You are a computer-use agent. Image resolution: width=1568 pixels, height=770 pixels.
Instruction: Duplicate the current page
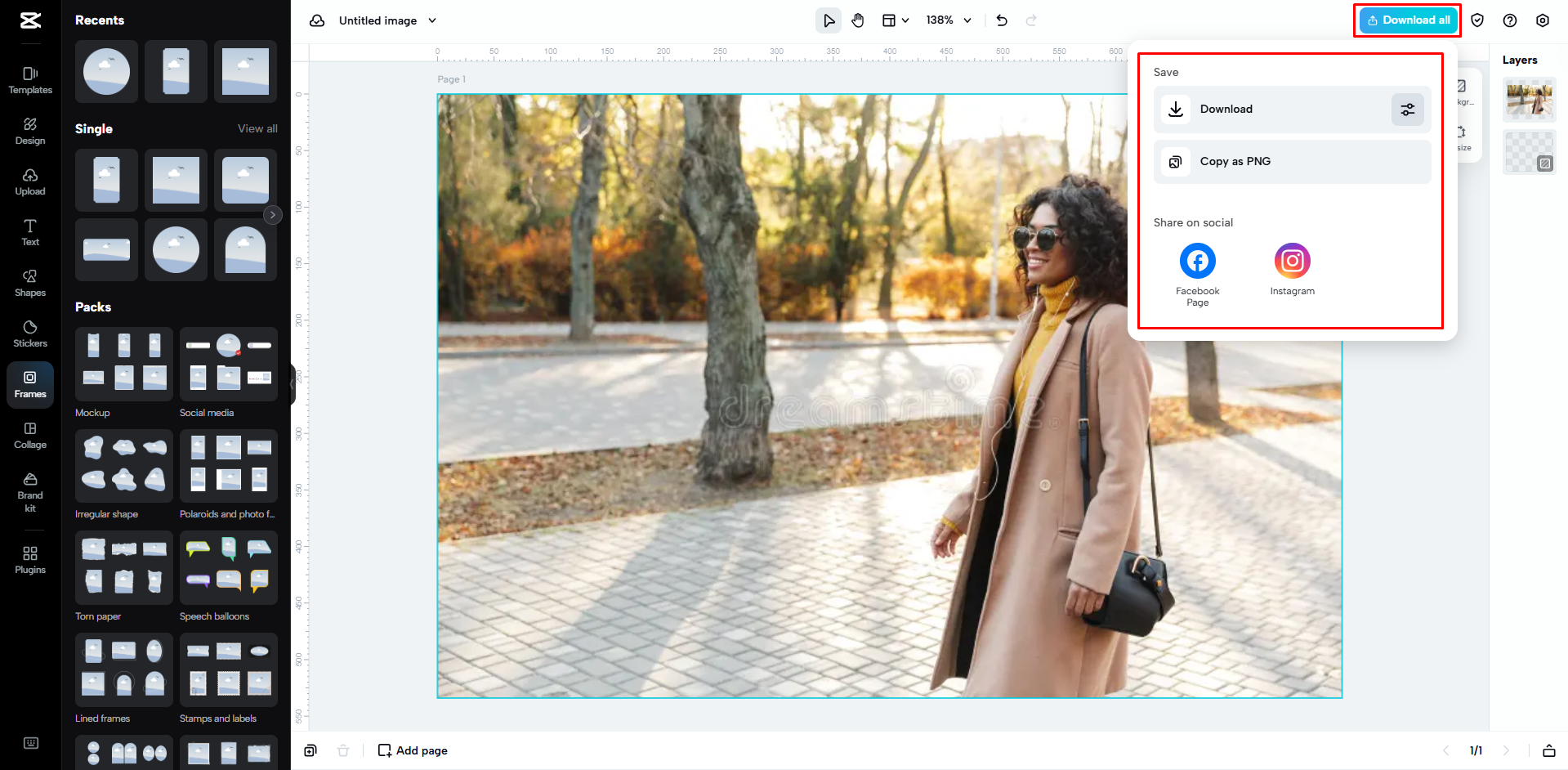(310, 750)
